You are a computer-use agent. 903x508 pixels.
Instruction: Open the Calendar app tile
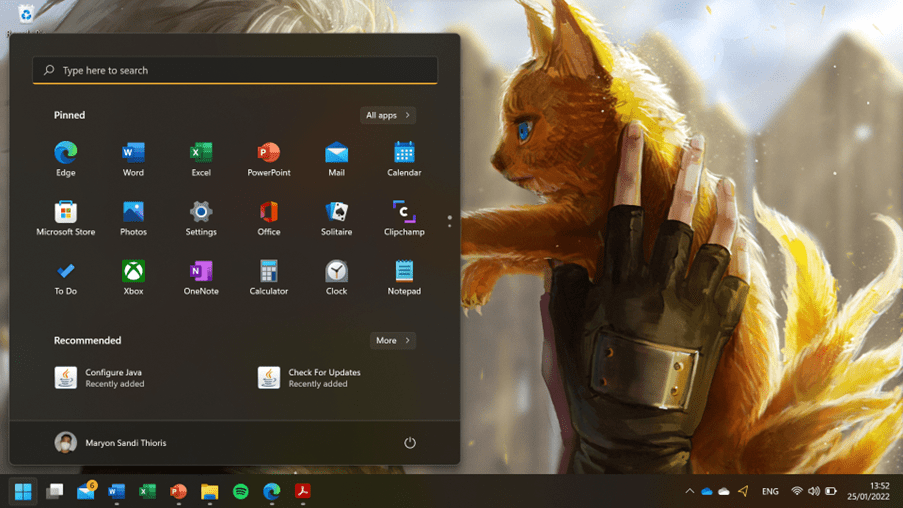pos(404,158)
